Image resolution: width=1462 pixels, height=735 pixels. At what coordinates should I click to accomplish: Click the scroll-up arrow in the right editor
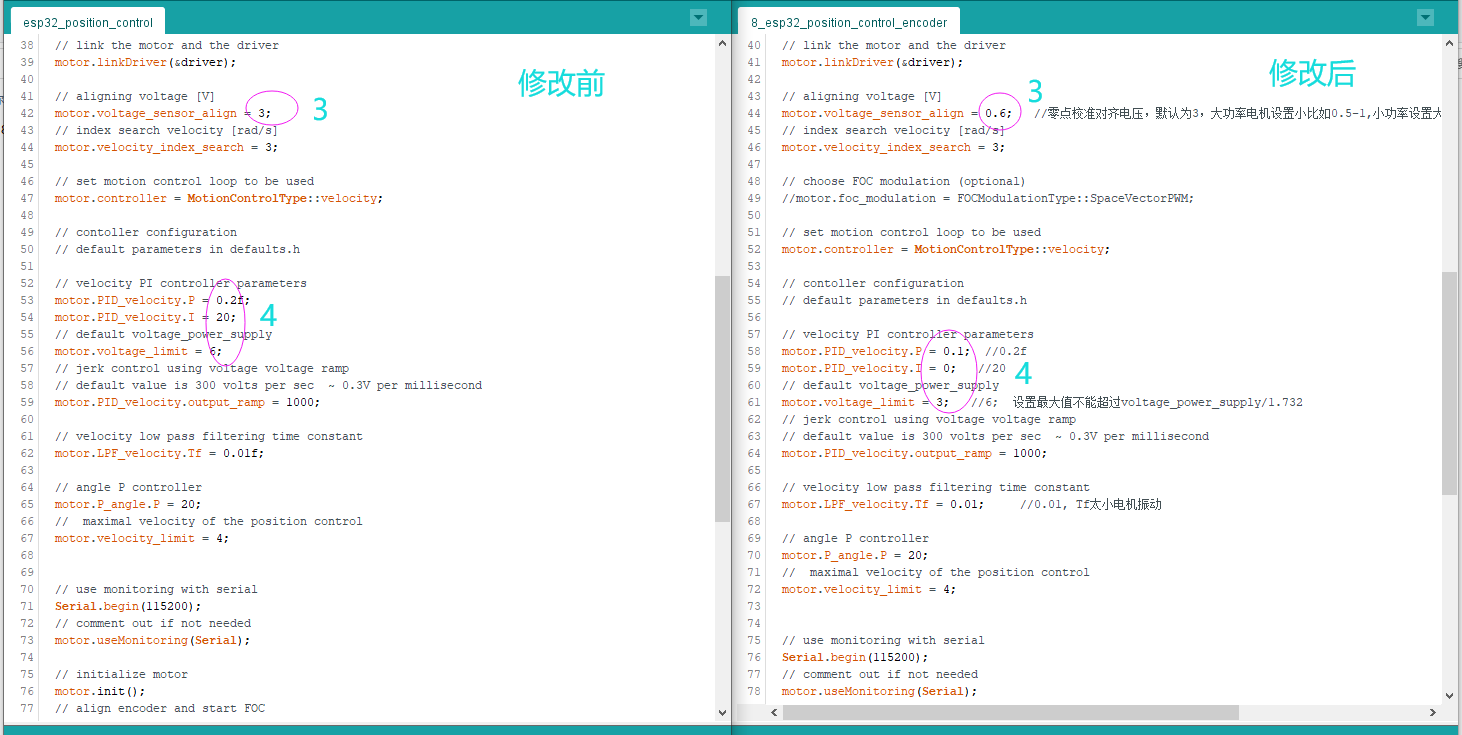(x=1447, y=42)
